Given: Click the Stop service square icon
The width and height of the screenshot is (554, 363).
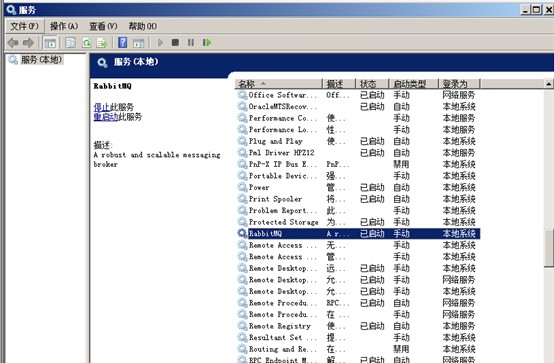Looking at the screenshot, I should (x=175, y=42).
